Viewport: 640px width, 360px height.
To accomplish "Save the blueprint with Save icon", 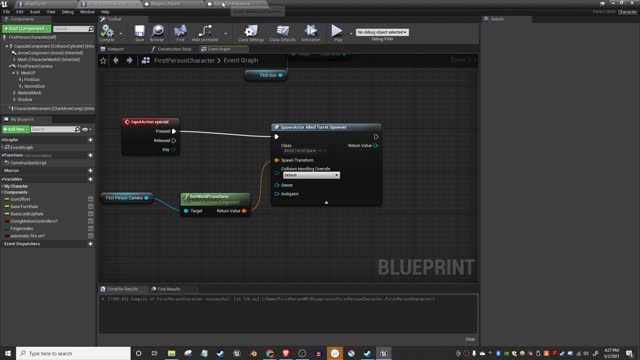I will click(x=139, y=33).
